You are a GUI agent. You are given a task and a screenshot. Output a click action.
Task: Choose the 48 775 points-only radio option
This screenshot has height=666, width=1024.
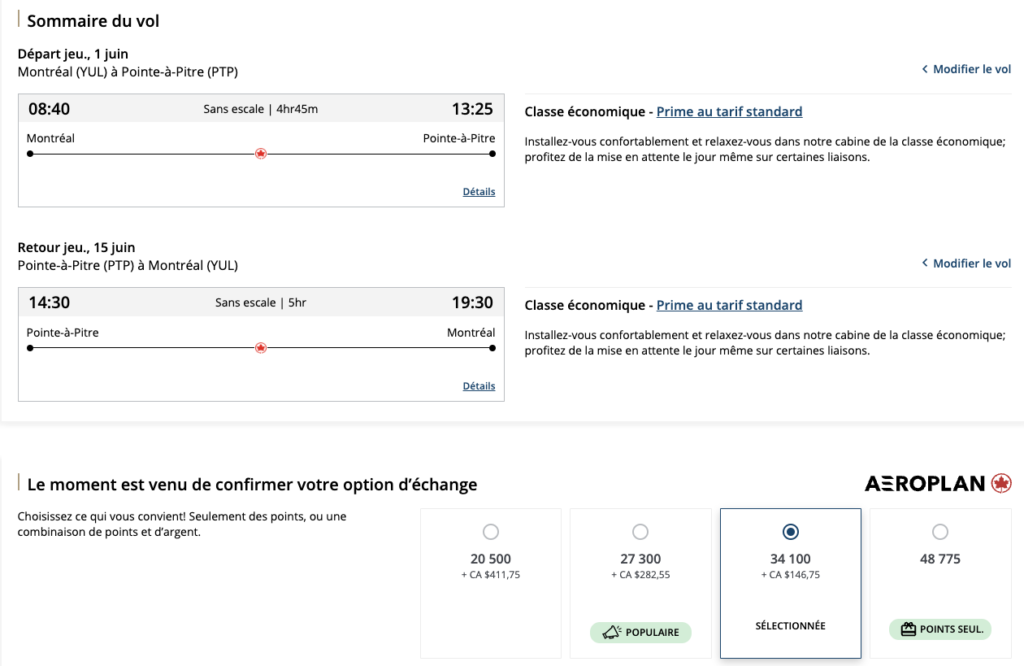940,532
